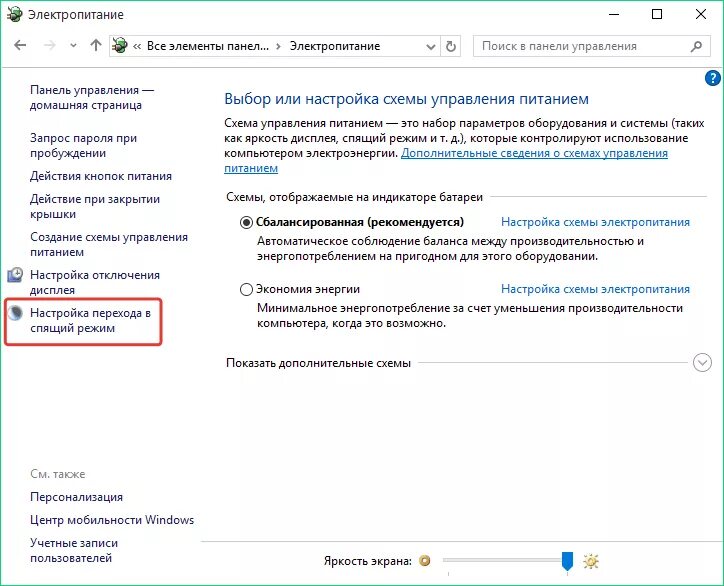The height and width of the screenshot is (586, 724).
Task: Click the power options icon in the address bar
Action: click(x=120, y=46)
